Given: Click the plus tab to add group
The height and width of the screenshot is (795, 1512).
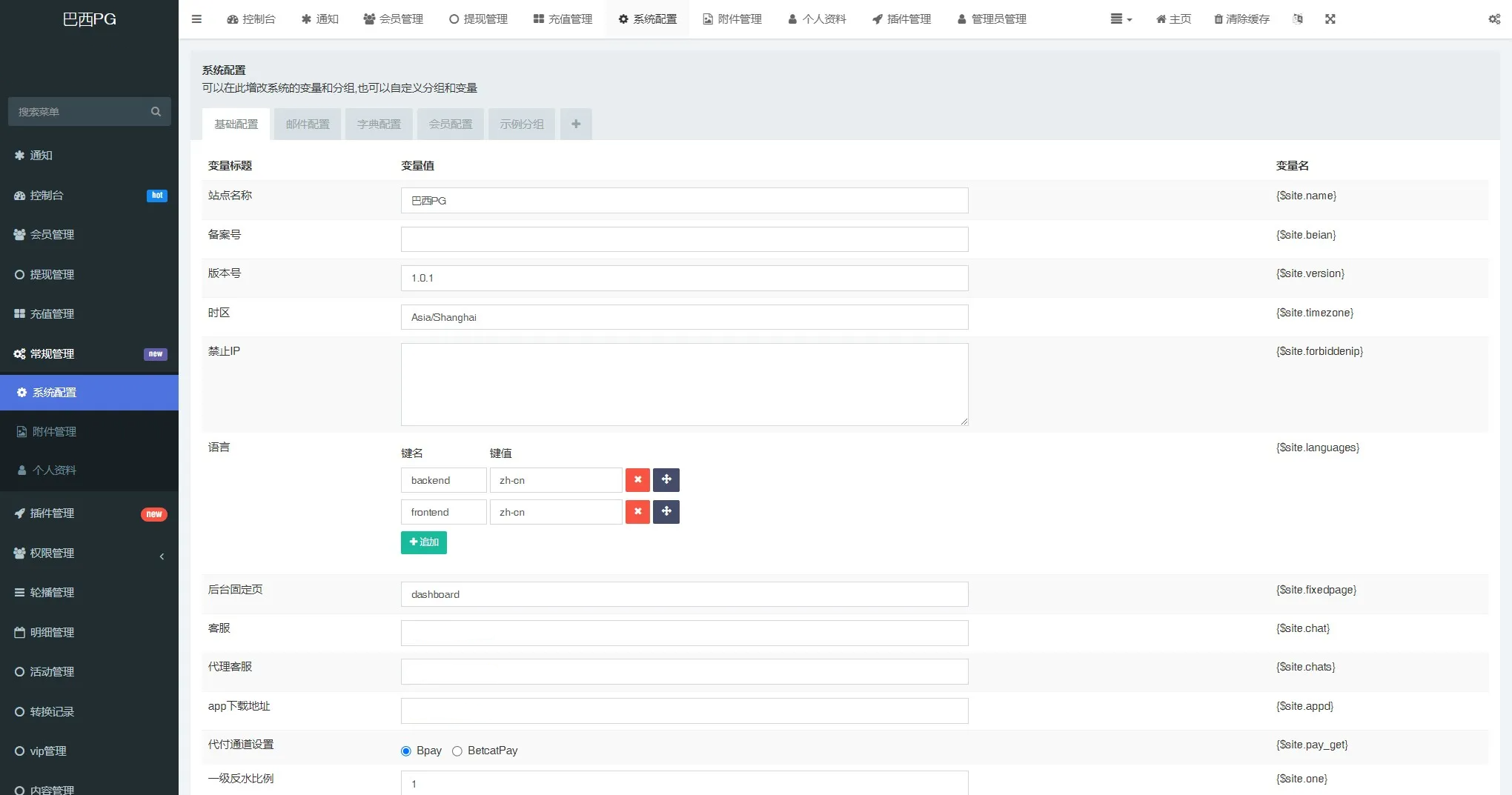Looking at the screenshot, I should click(576, 124).
